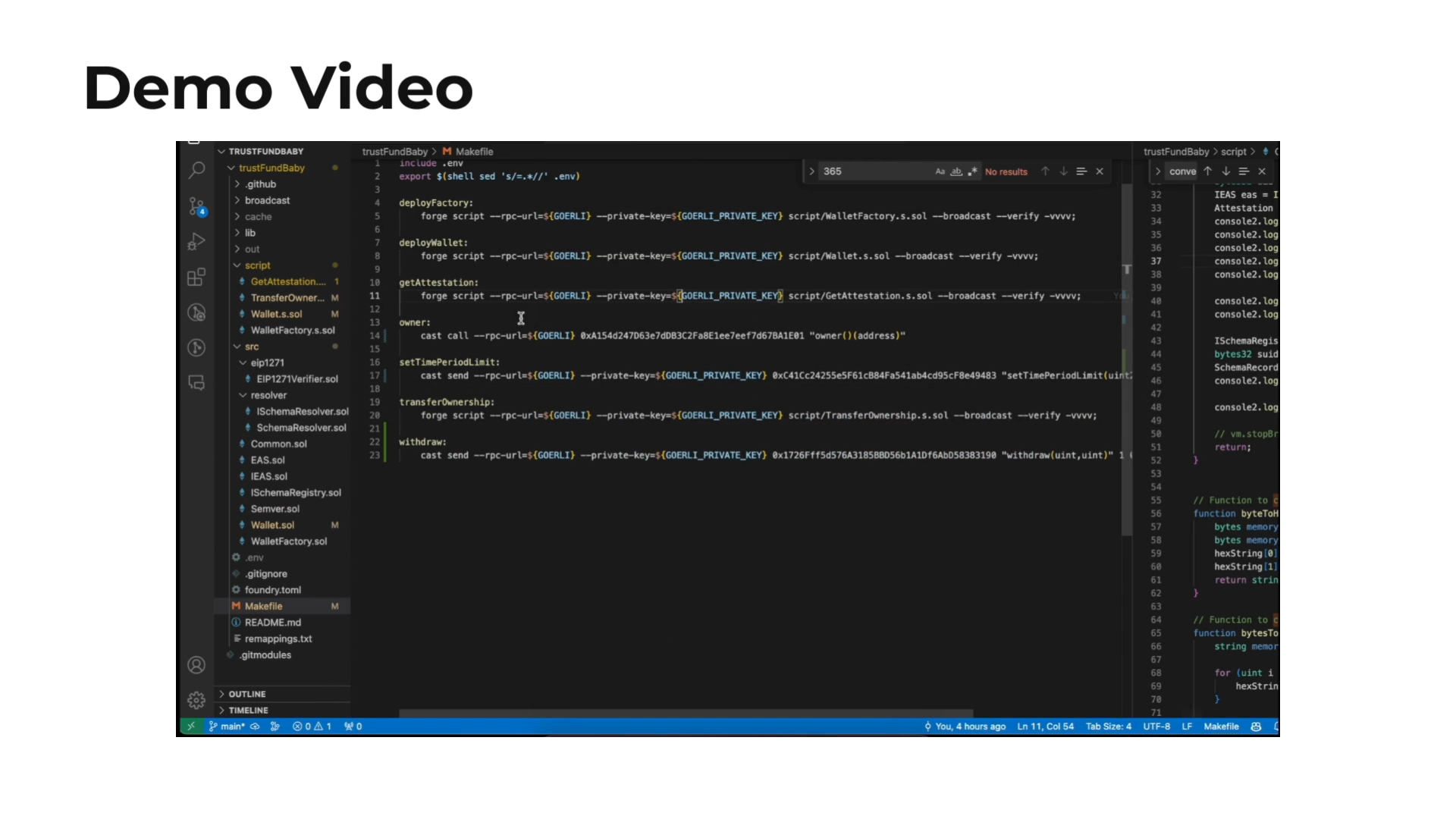Expand the out folder
The height and width of the screenshot is (819, 1456).
tap(282, 249)
